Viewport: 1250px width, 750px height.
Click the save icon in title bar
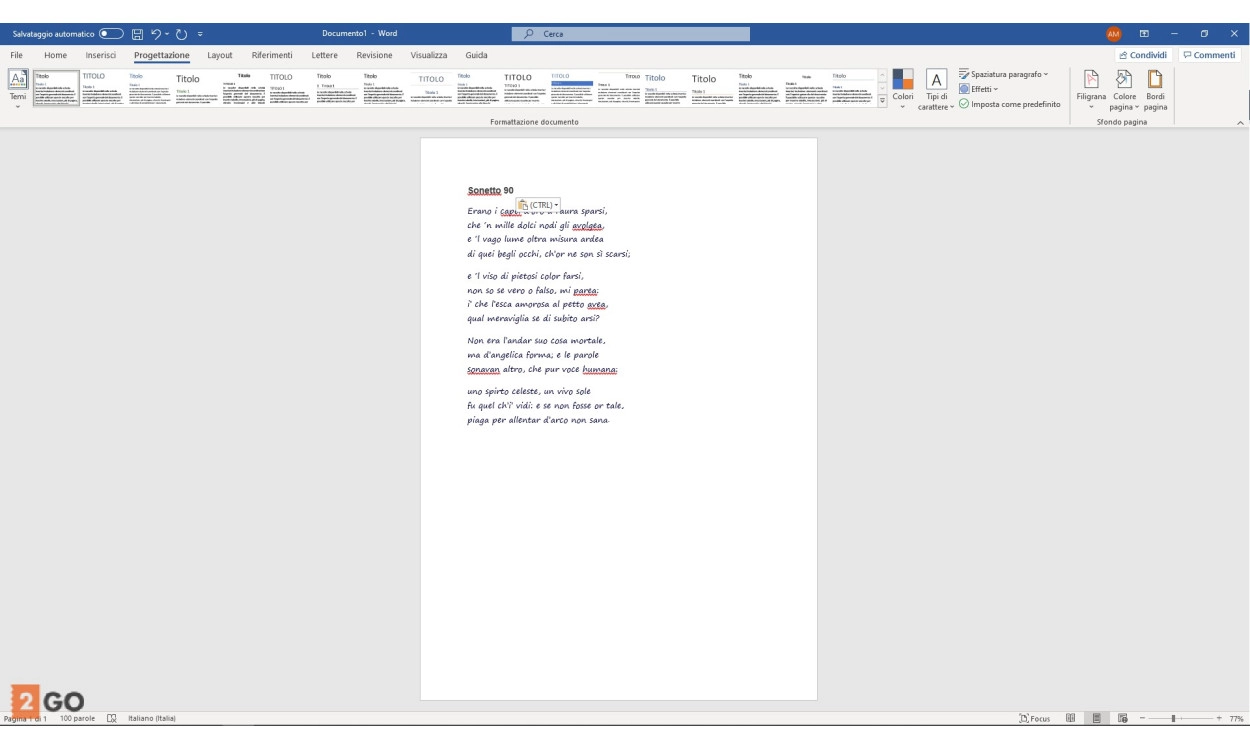tap(138, 34)
